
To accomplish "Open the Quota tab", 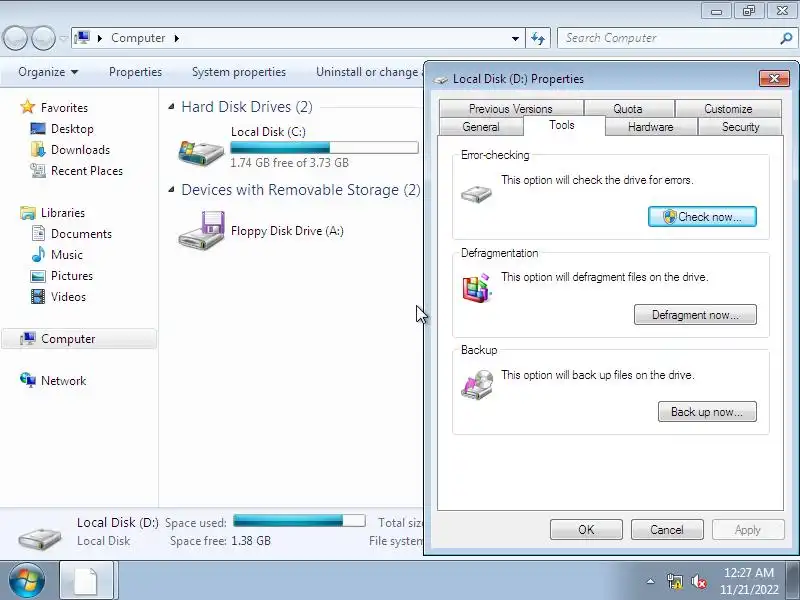I will 628,109.
